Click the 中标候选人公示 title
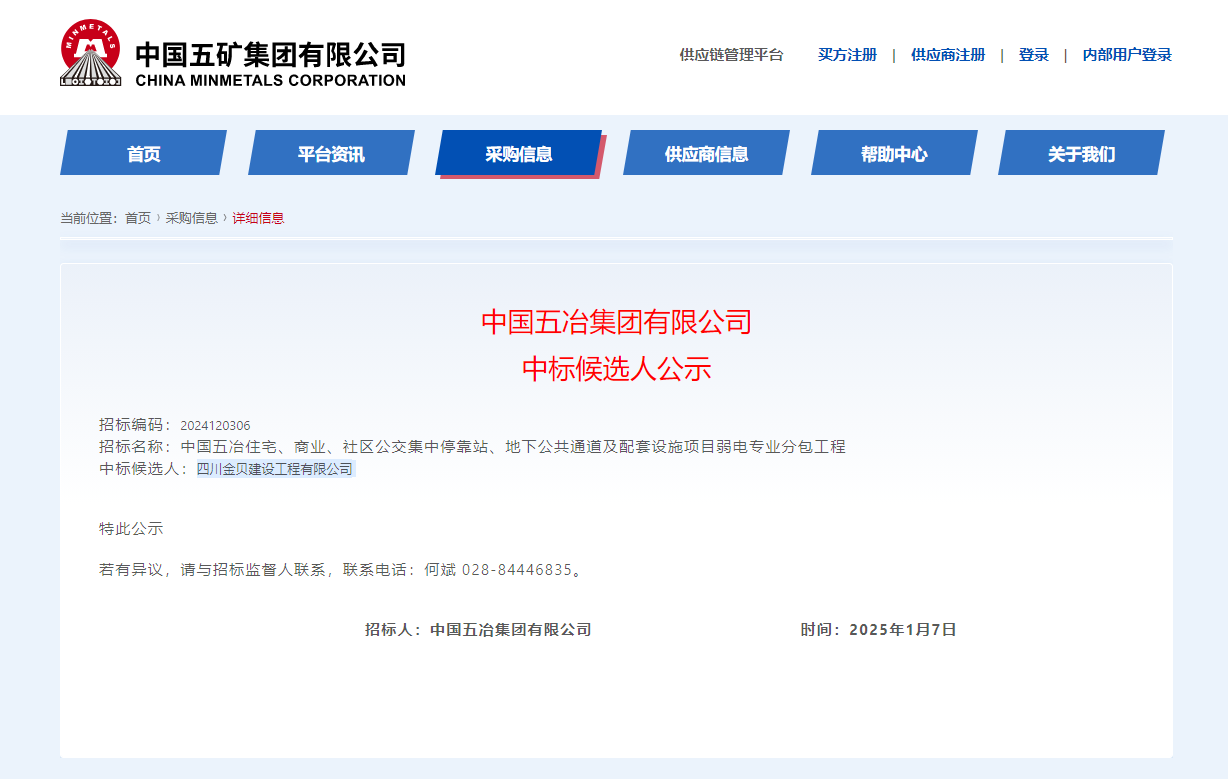The image size is (1228, 779). pos(616,369)
